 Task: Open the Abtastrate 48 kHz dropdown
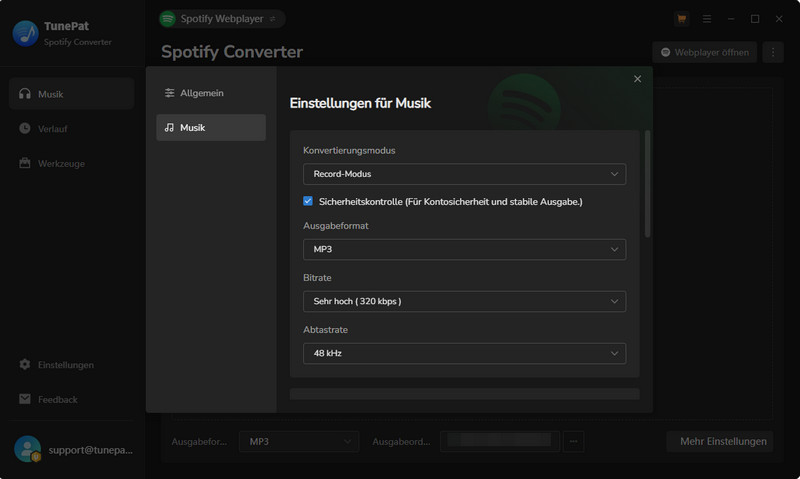pyautogui.click(x=464, y=354)
